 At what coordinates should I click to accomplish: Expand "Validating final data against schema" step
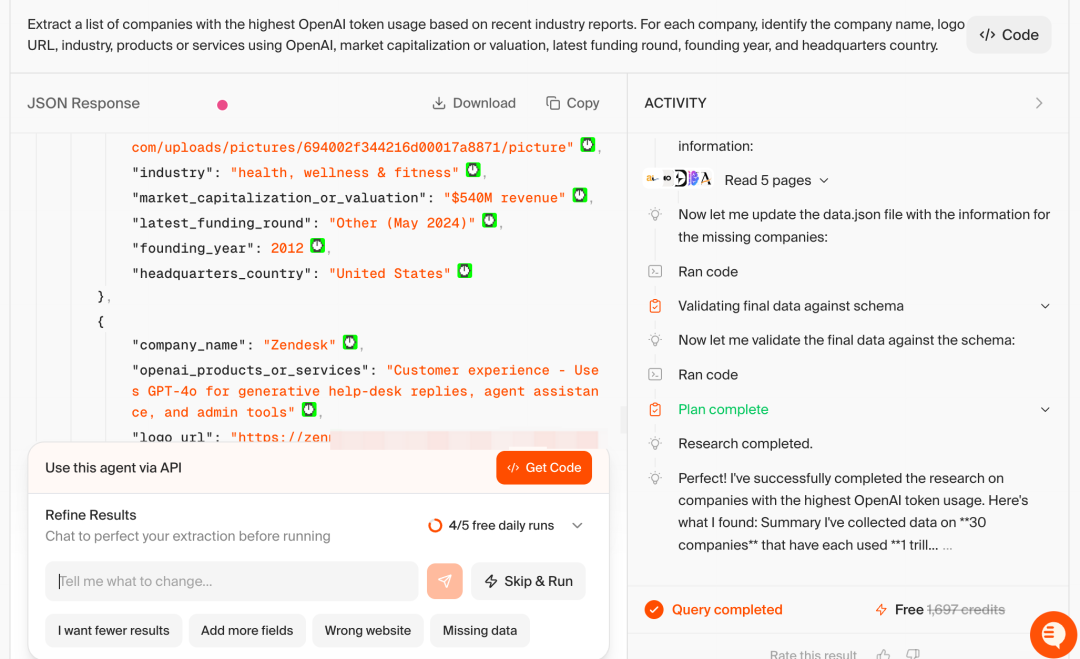(1045, 306)
